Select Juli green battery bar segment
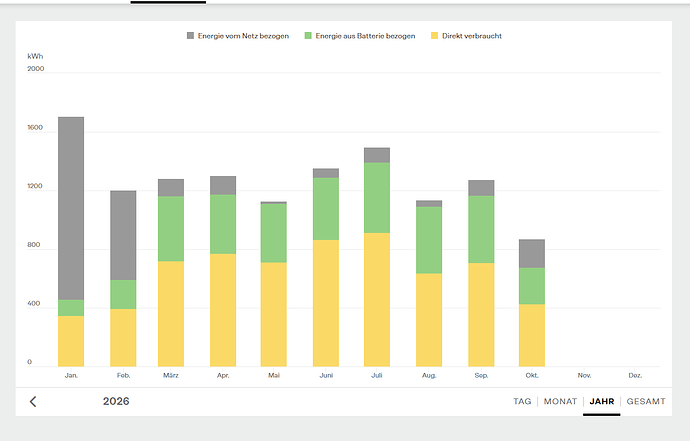Image resolution: width=690 pixels, height=441 pixels. tap(377, 198)
